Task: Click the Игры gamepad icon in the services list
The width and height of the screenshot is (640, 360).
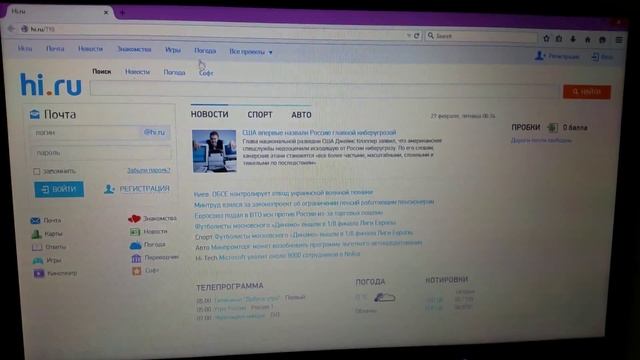Action: tap(38, 260)
